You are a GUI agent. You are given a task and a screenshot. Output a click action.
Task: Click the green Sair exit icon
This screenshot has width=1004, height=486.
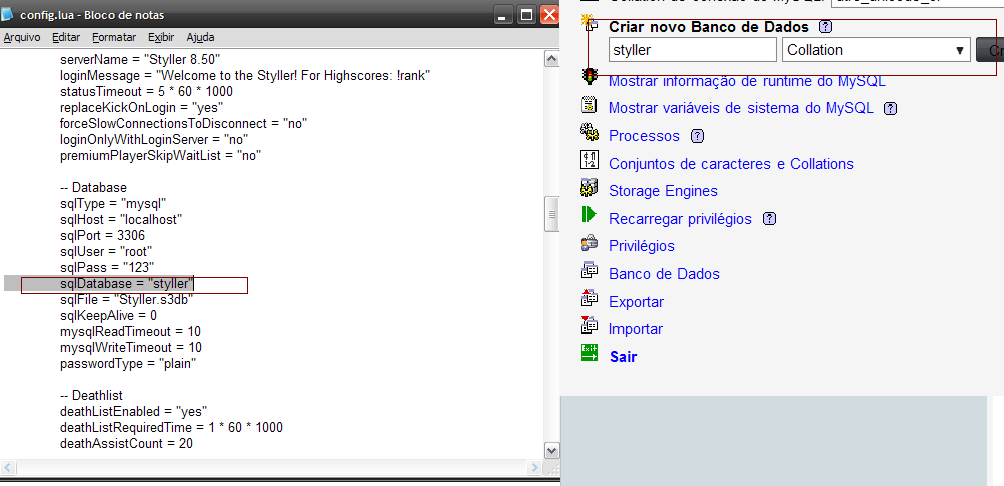coord(589,352)
